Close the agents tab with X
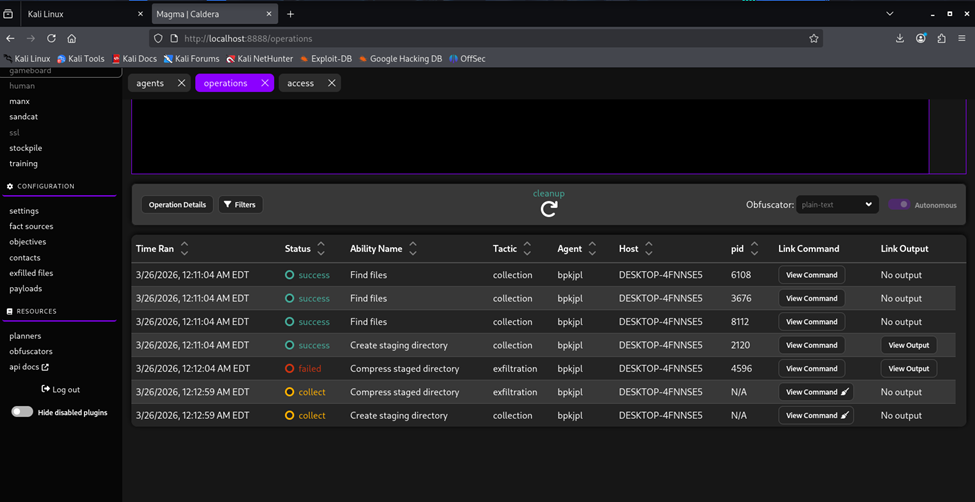 [x=181, y=83]
